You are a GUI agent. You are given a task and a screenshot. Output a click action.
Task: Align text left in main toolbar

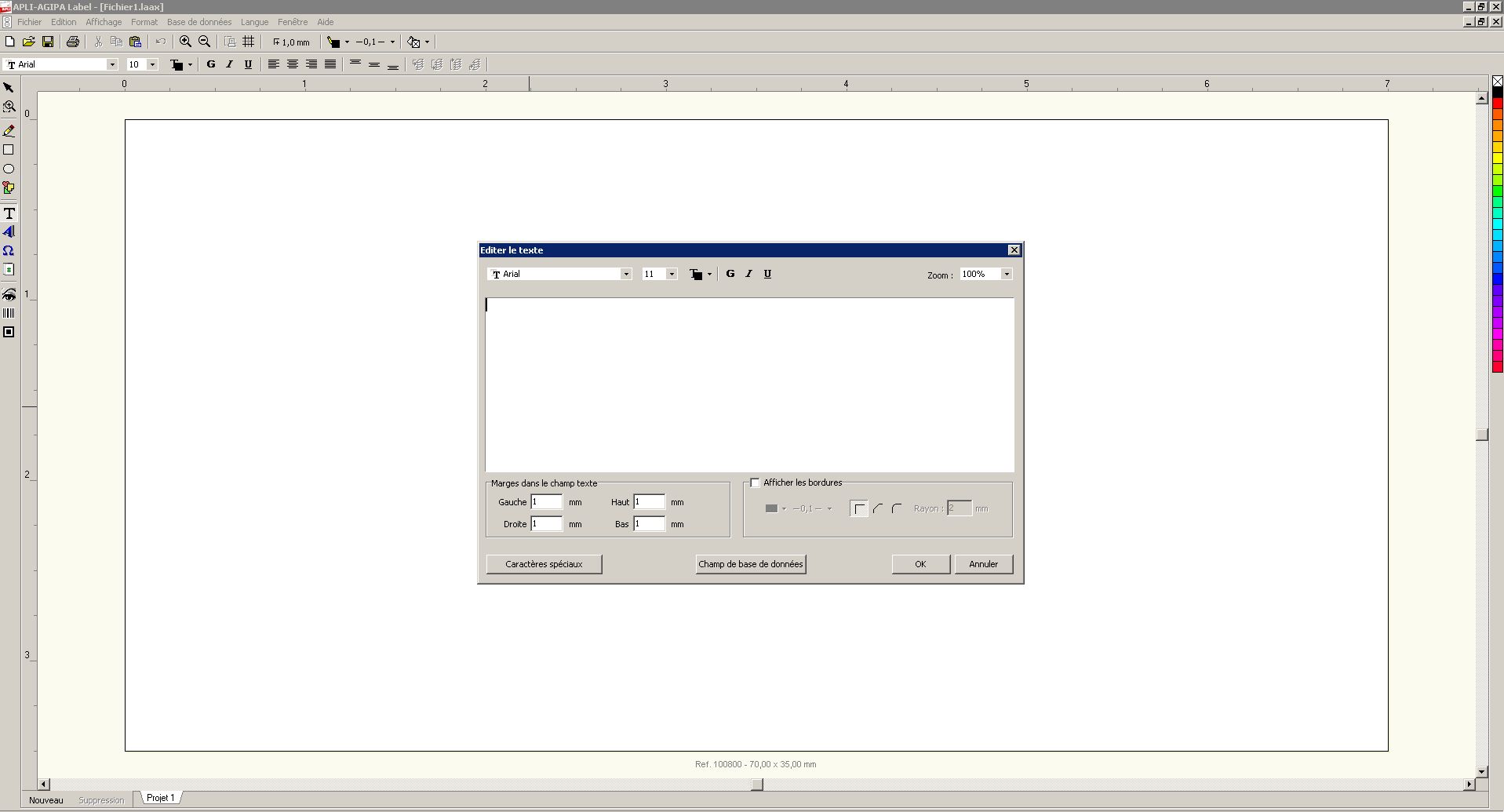(274, 64)
